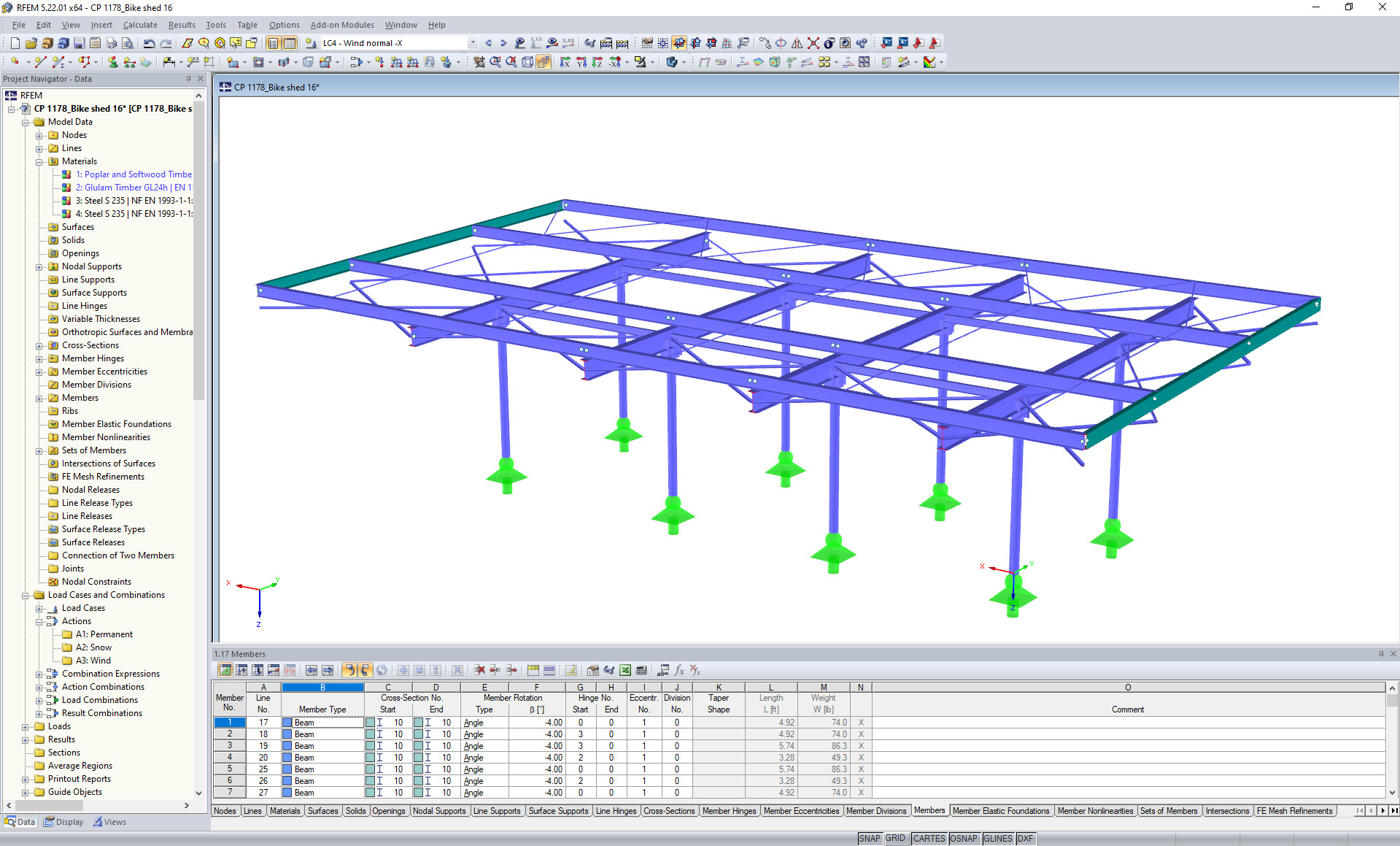Enable the GRID status bar option
Screen dimensions: 1400x846
895,838
